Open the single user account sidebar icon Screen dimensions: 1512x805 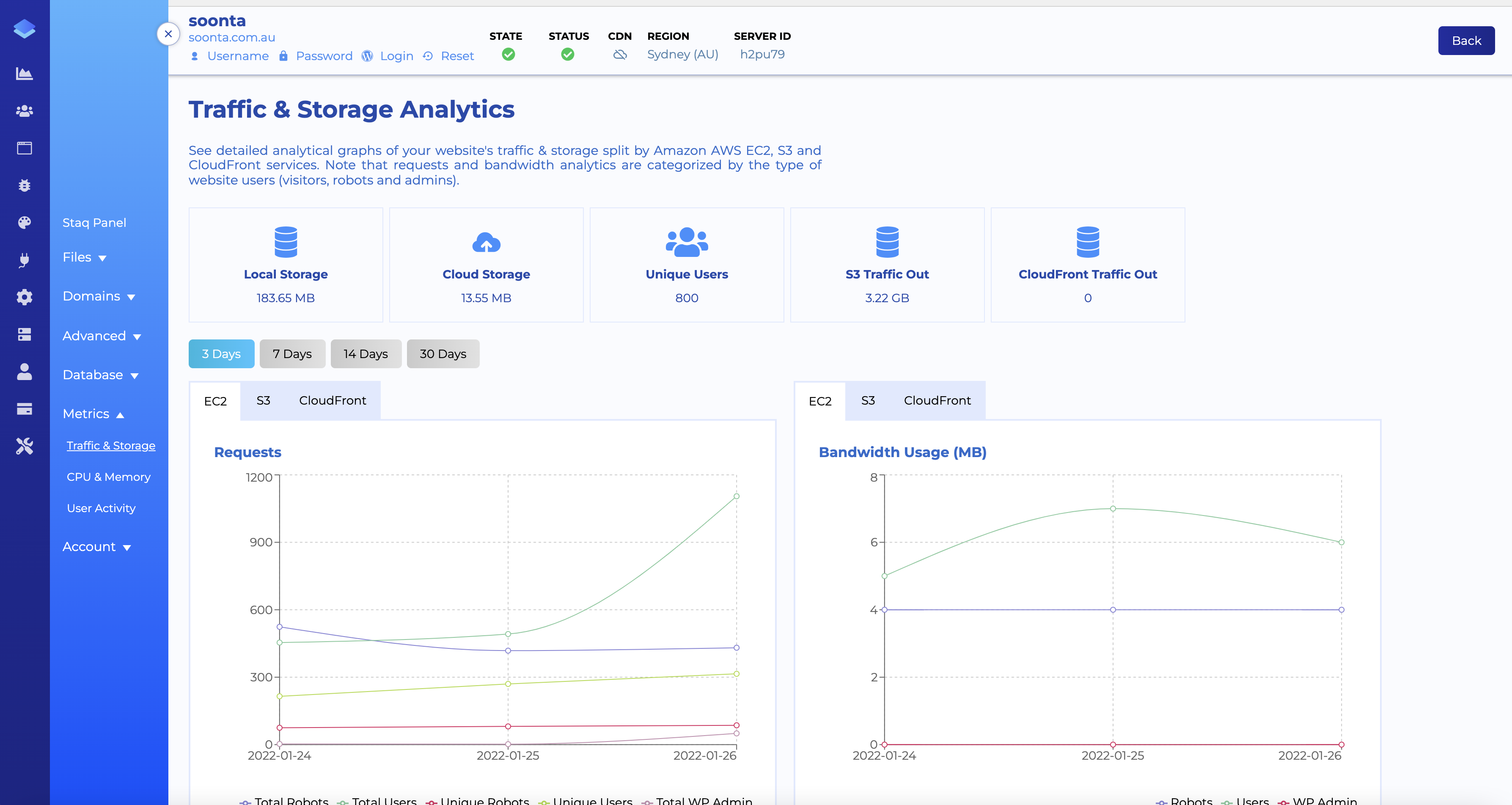24,372
